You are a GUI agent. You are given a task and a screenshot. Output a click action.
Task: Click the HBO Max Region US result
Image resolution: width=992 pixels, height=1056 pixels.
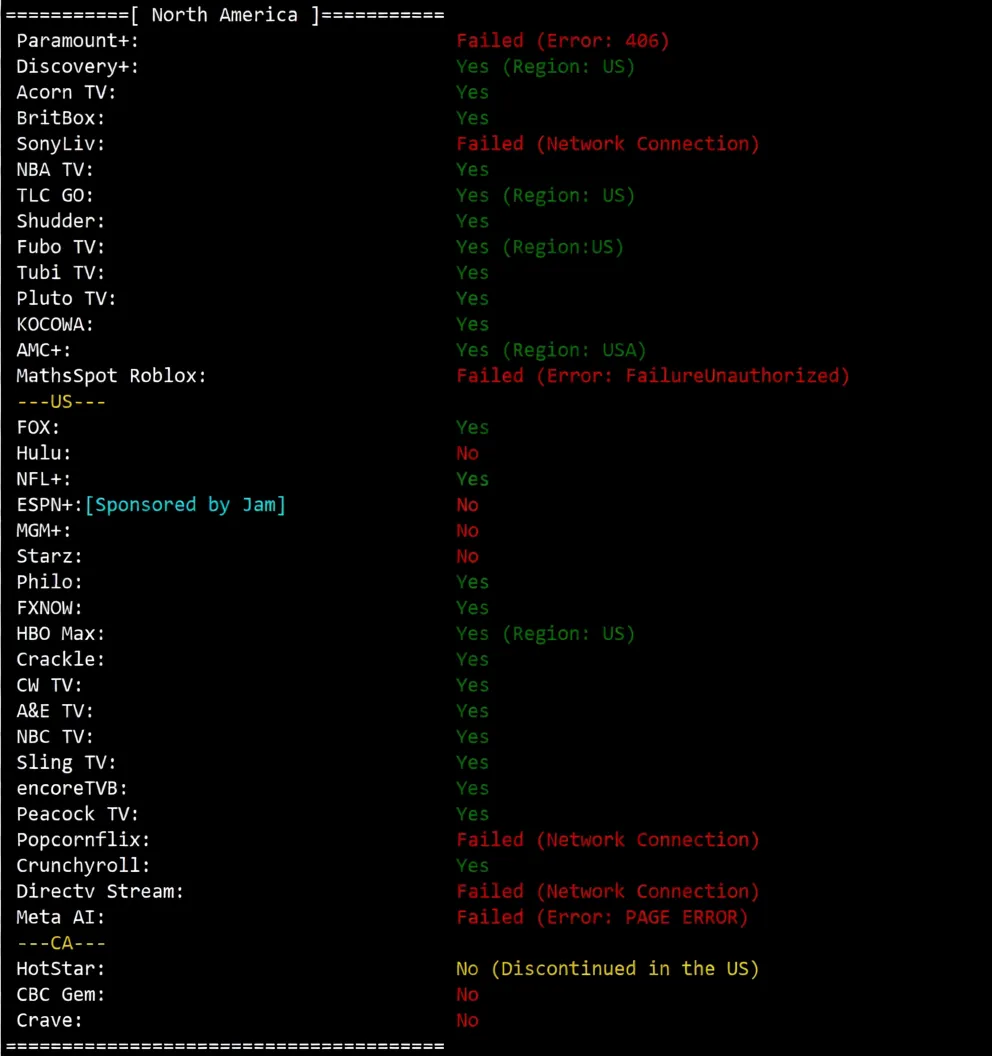click(545, 634)
